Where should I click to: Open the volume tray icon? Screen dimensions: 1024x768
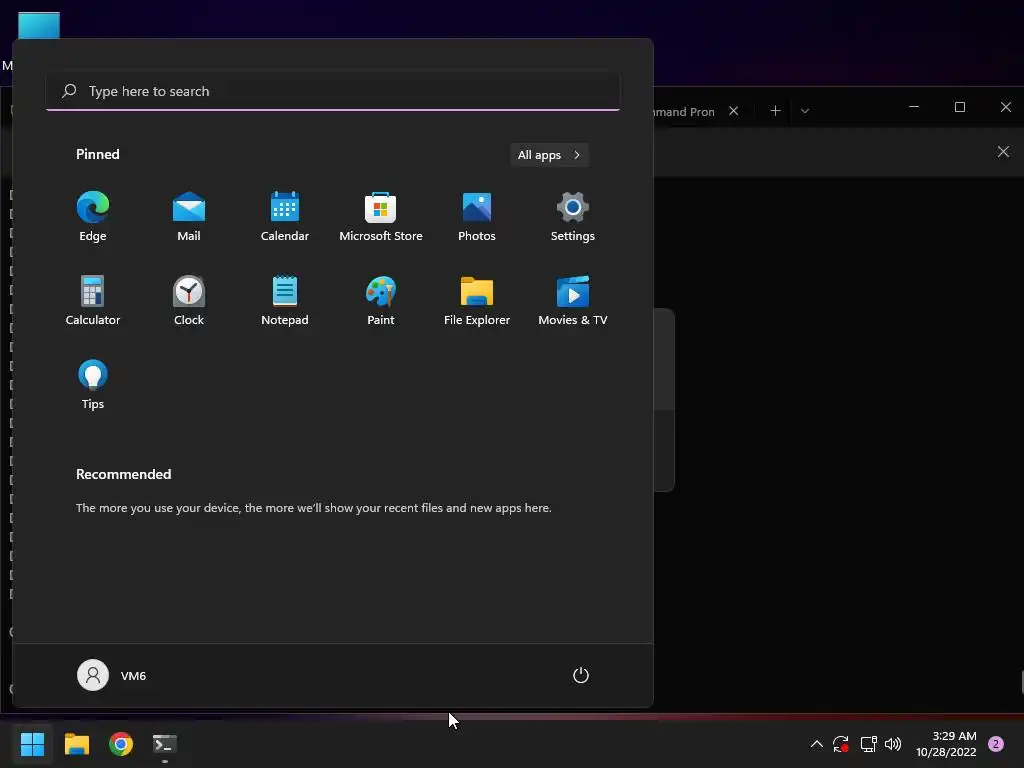coord(893,744)
